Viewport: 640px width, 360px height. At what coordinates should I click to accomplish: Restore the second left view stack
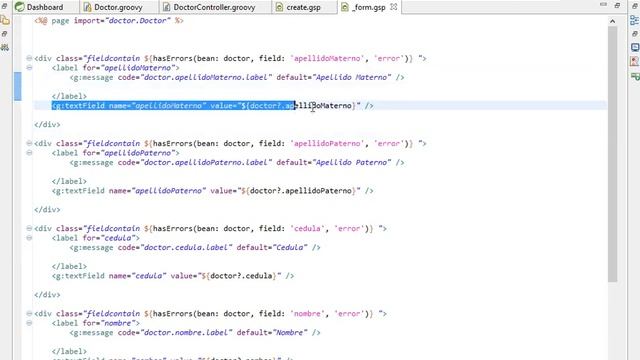[4, 34]
